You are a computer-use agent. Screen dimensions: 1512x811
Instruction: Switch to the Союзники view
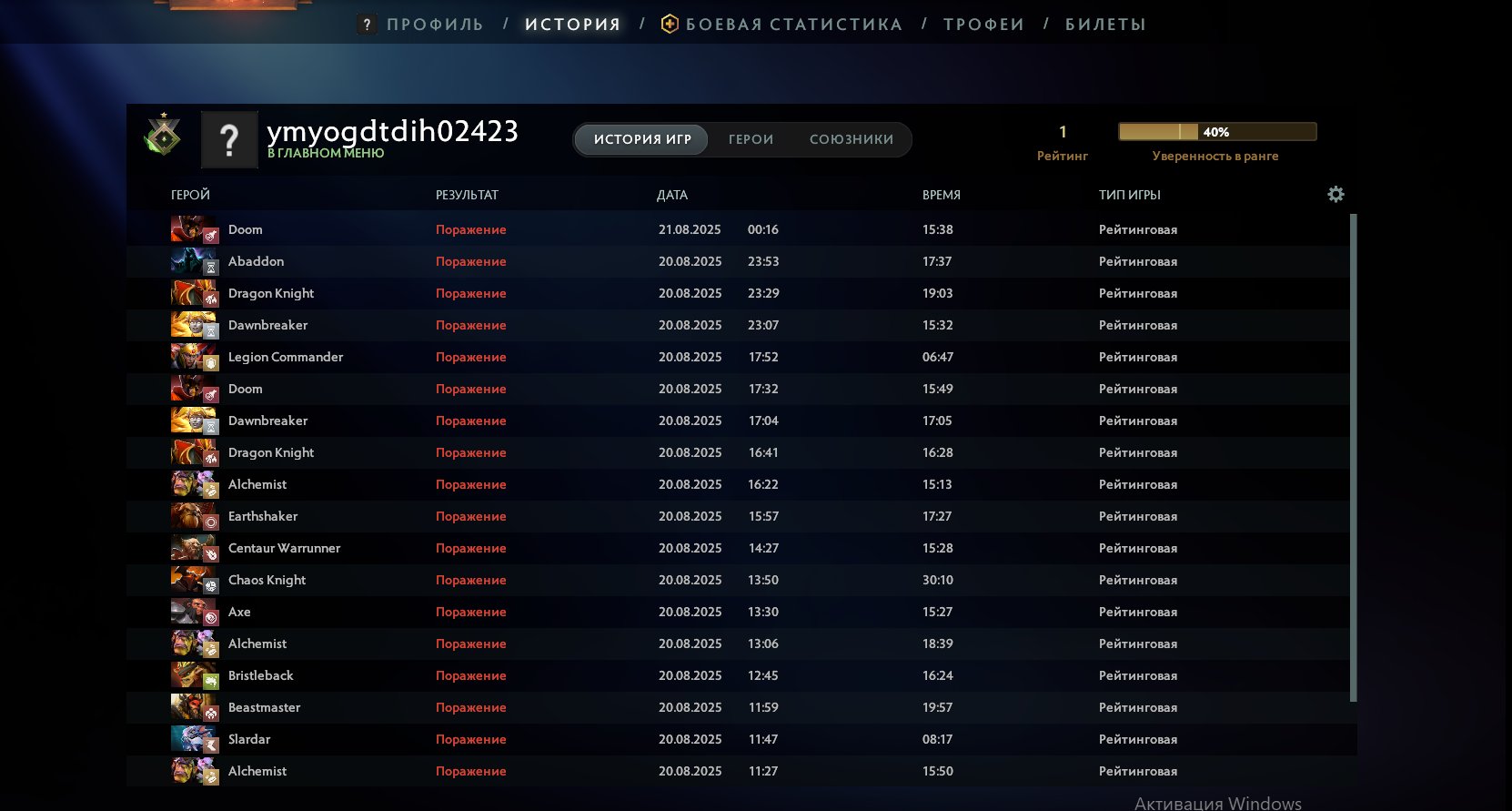(x=851, y=139)
